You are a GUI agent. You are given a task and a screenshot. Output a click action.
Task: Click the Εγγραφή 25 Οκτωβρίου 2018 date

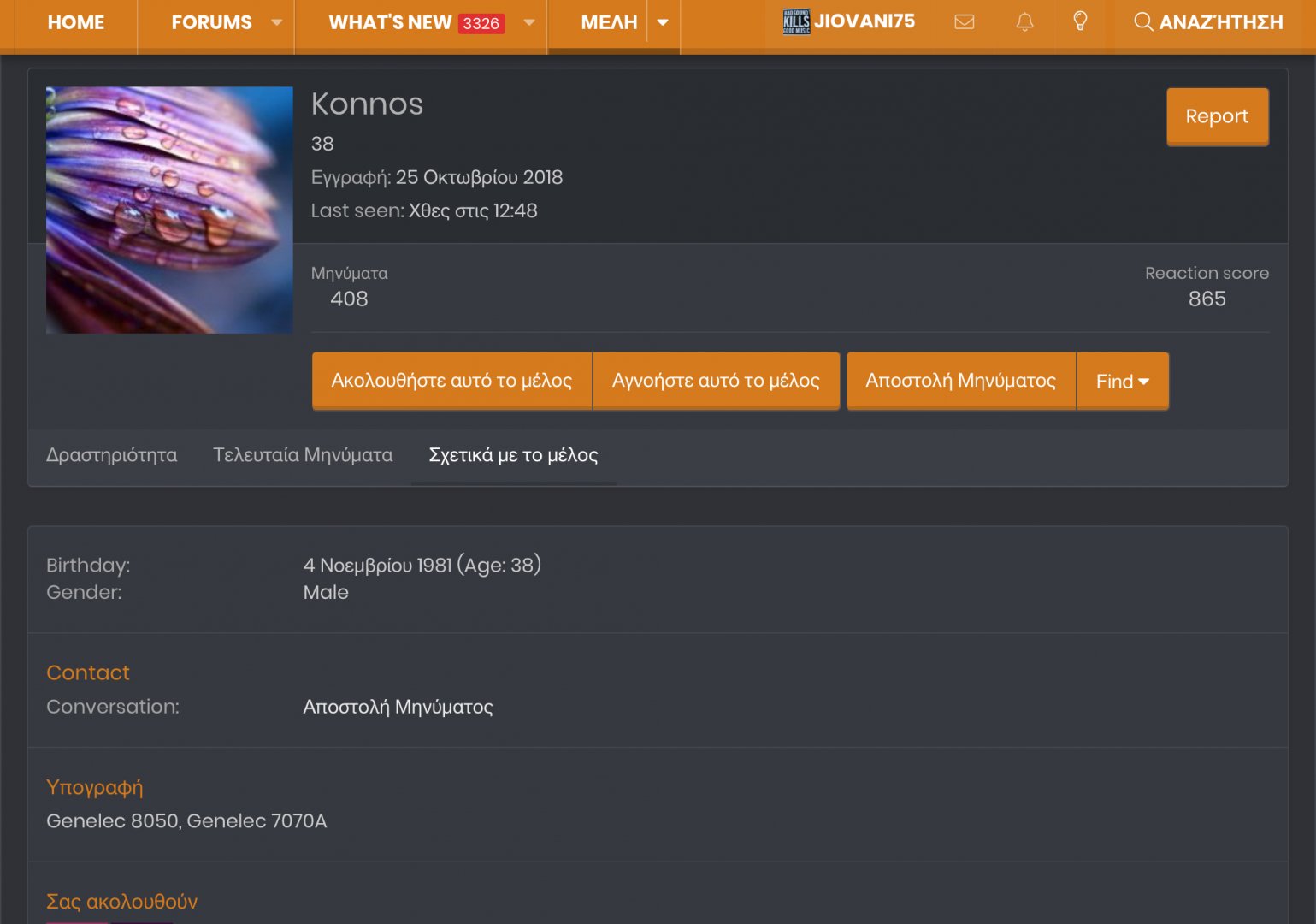479,177
